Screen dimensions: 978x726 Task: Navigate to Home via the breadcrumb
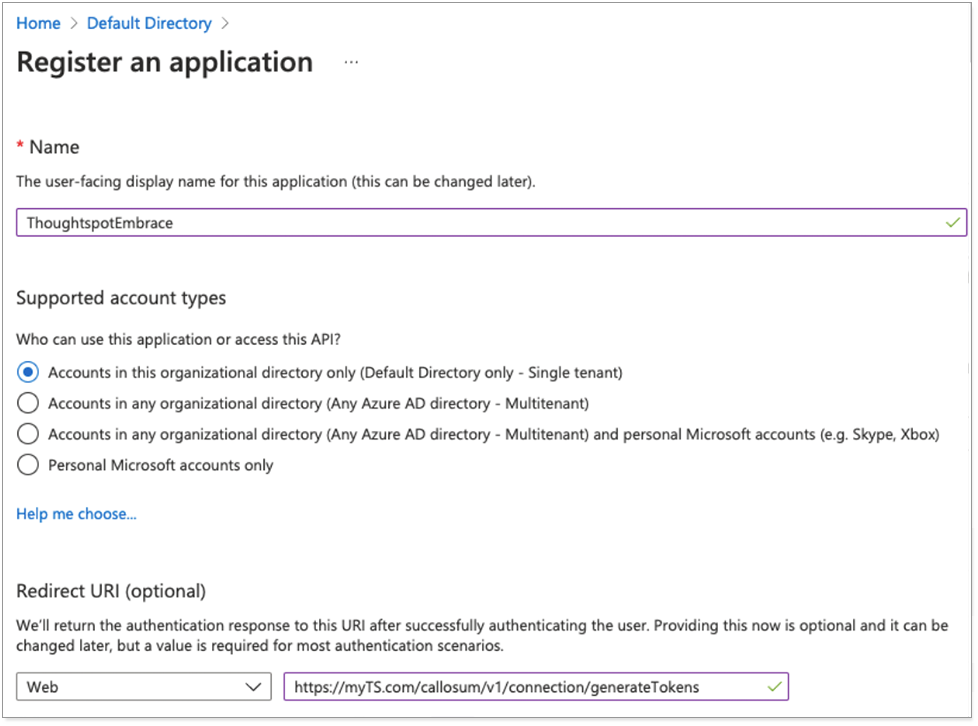[38, 23]
